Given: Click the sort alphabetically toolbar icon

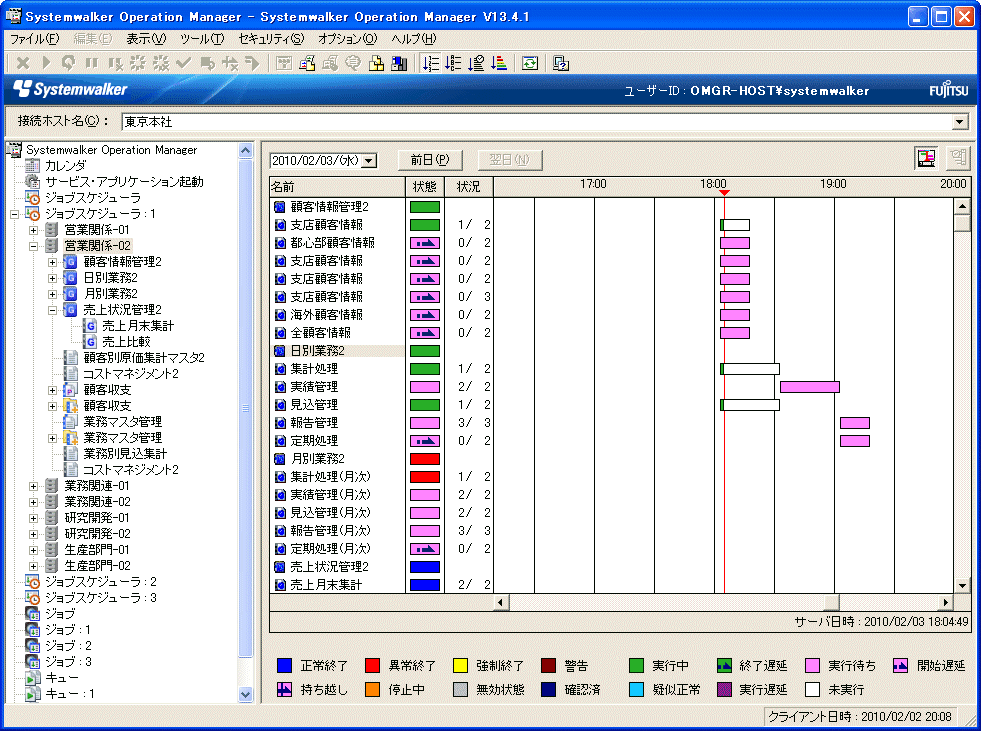Looking at the screenshot, I should [x=453, y=63].
